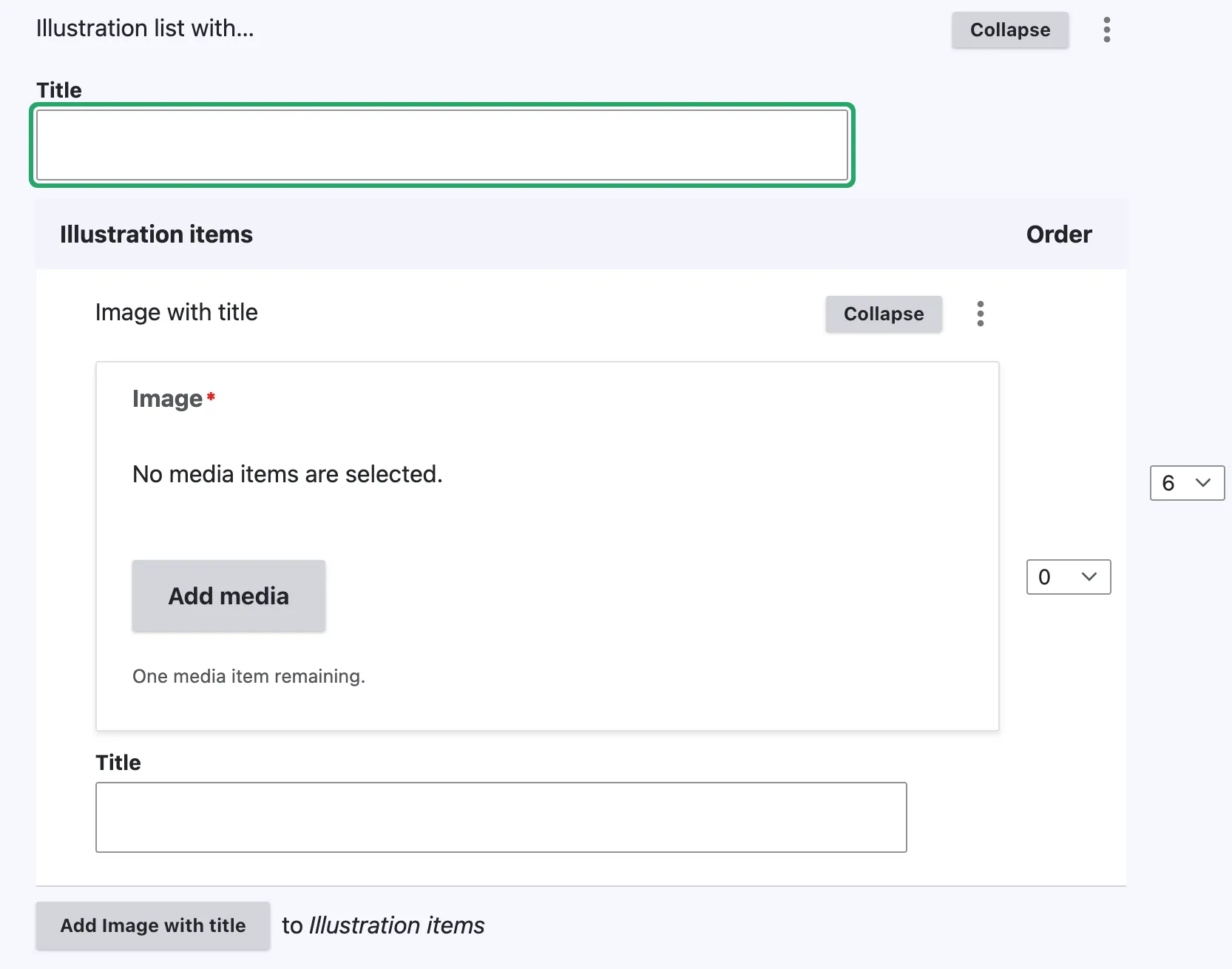The height and width of the screenshot is (969, 1232).
Task: Collapse the Image with title item
Action: [883, 314]
